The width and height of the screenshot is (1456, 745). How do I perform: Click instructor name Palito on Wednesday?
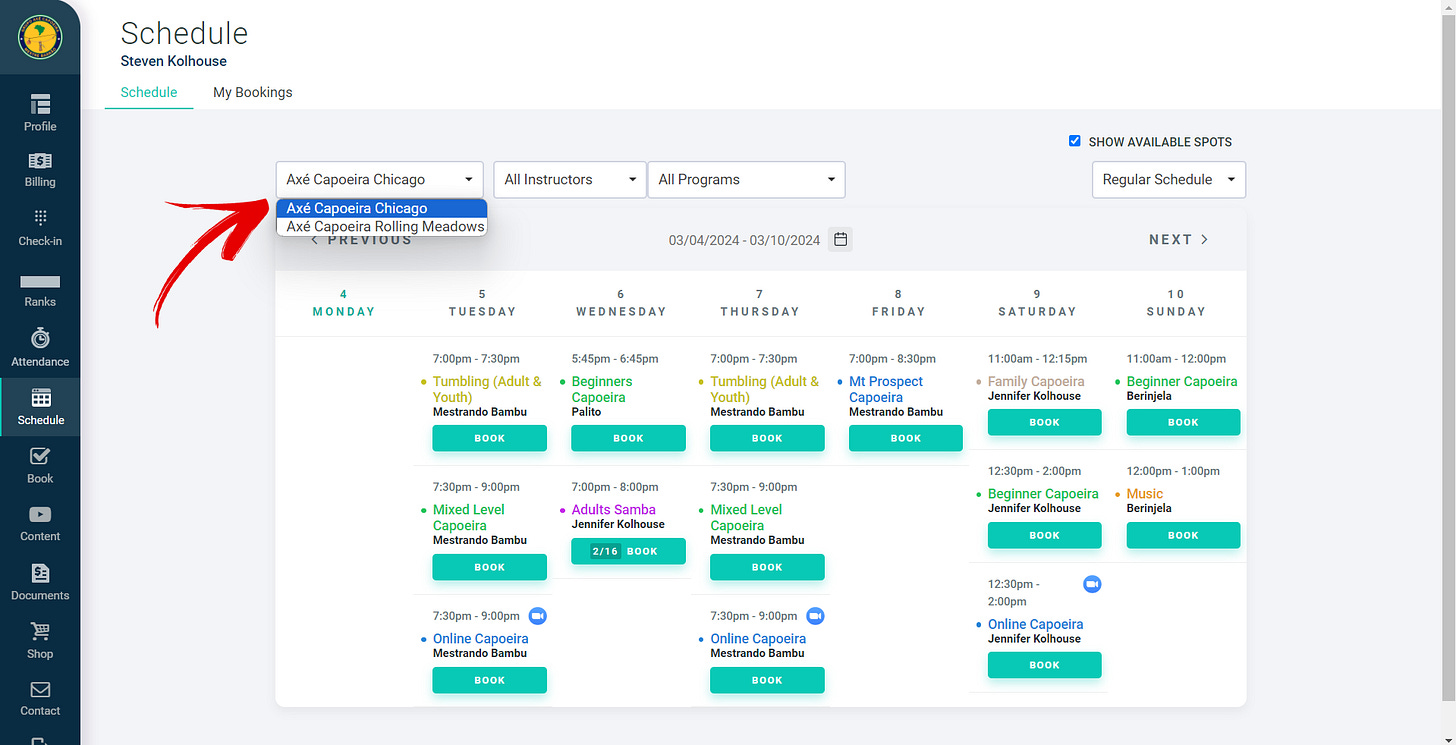[587, 412]
